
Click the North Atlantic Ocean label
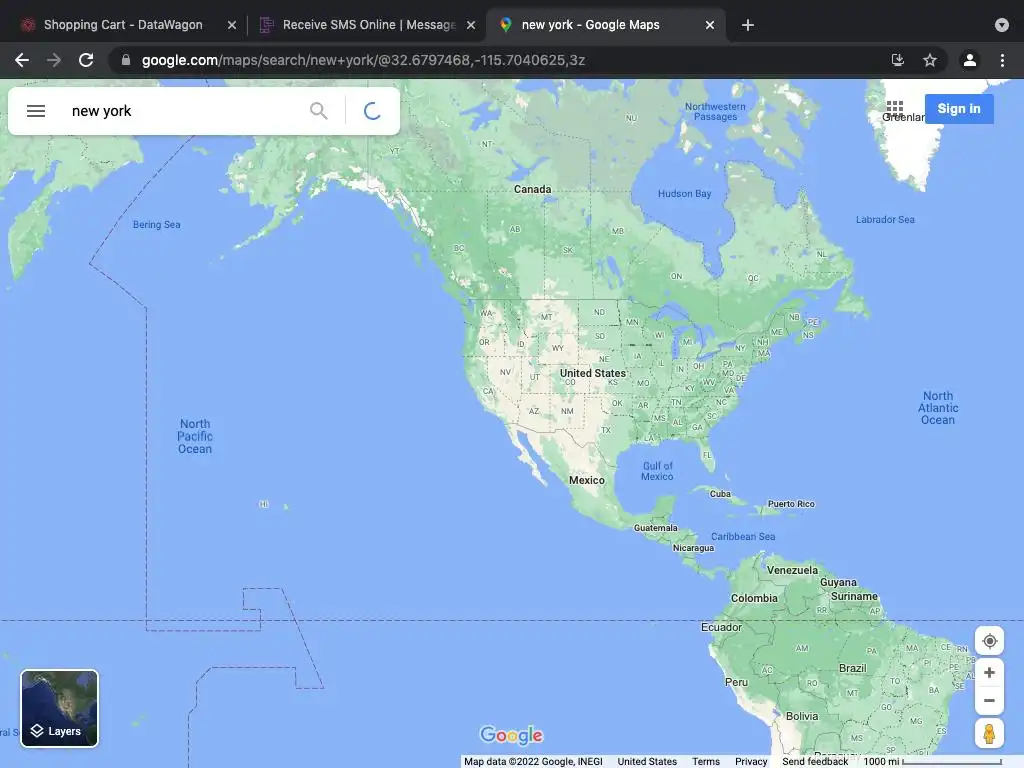click(938, 408)
